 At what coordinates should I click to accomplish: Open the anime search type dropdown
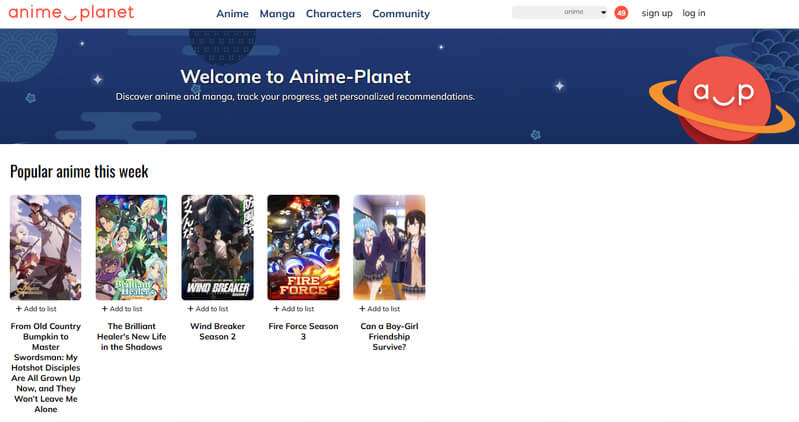(560, 13)
